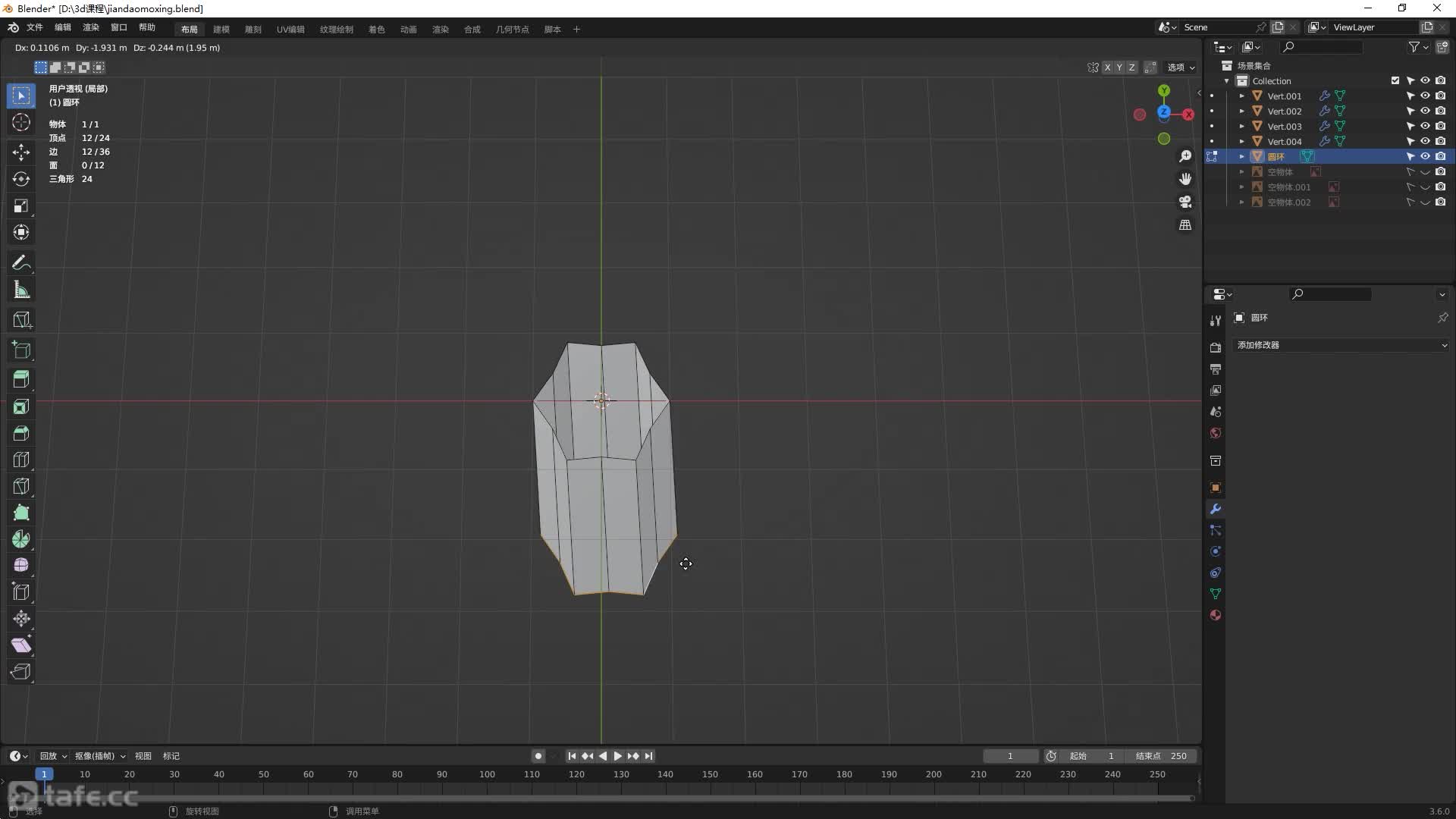Toggle camera view icon
The height and width of the screenshot is (819, 1456).
coord(1185,202)
